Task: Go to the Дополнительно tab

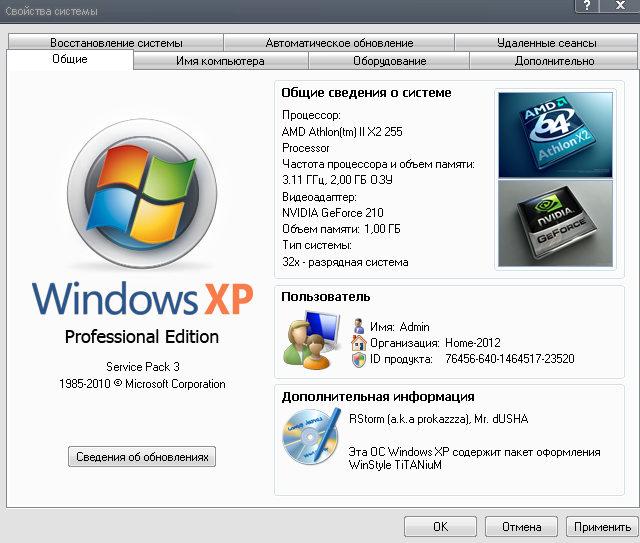Action: pyautogui.click(x=554, y=61)
